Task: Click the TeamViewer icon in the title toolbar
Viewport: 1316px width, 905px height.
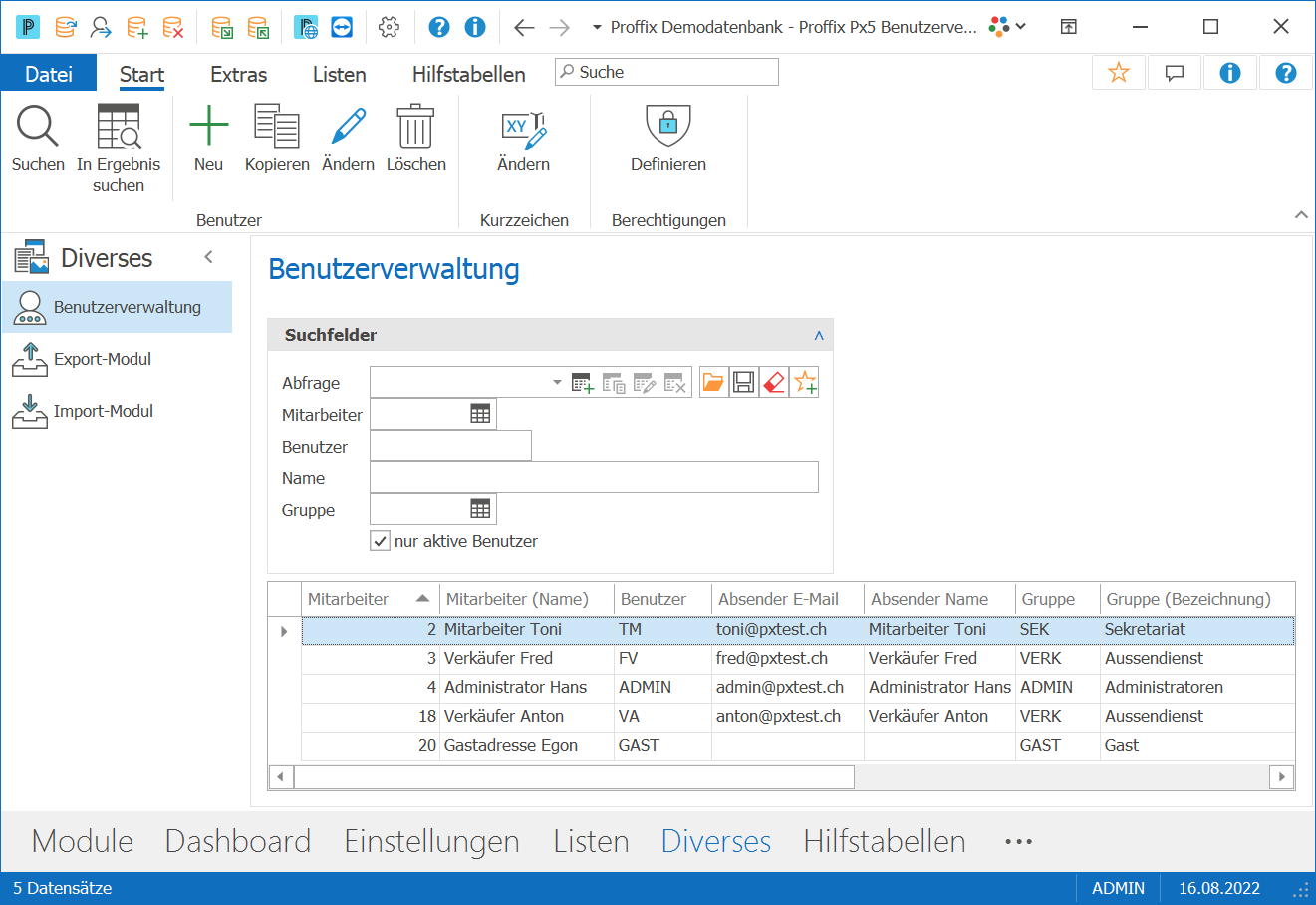Action: click(x=342, y=27)
